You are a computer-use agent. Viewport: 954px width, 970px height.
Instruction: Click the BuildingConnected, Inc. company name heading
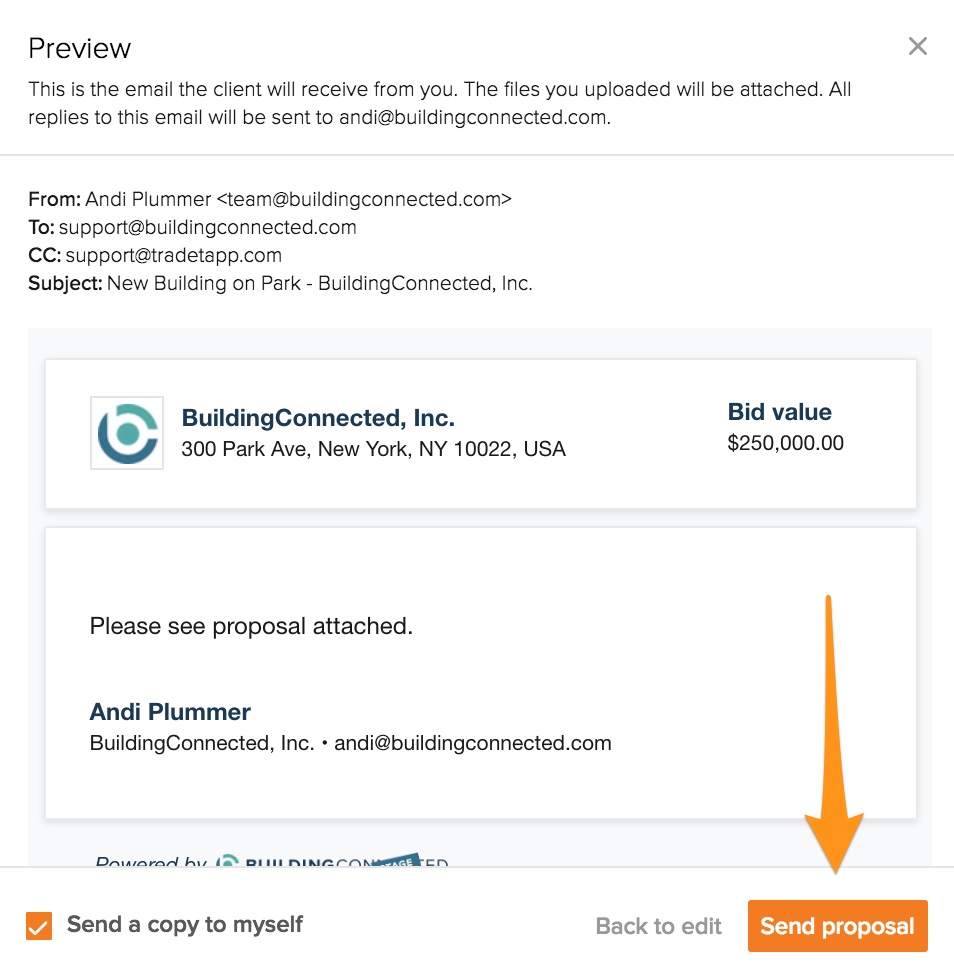(318, 418)
